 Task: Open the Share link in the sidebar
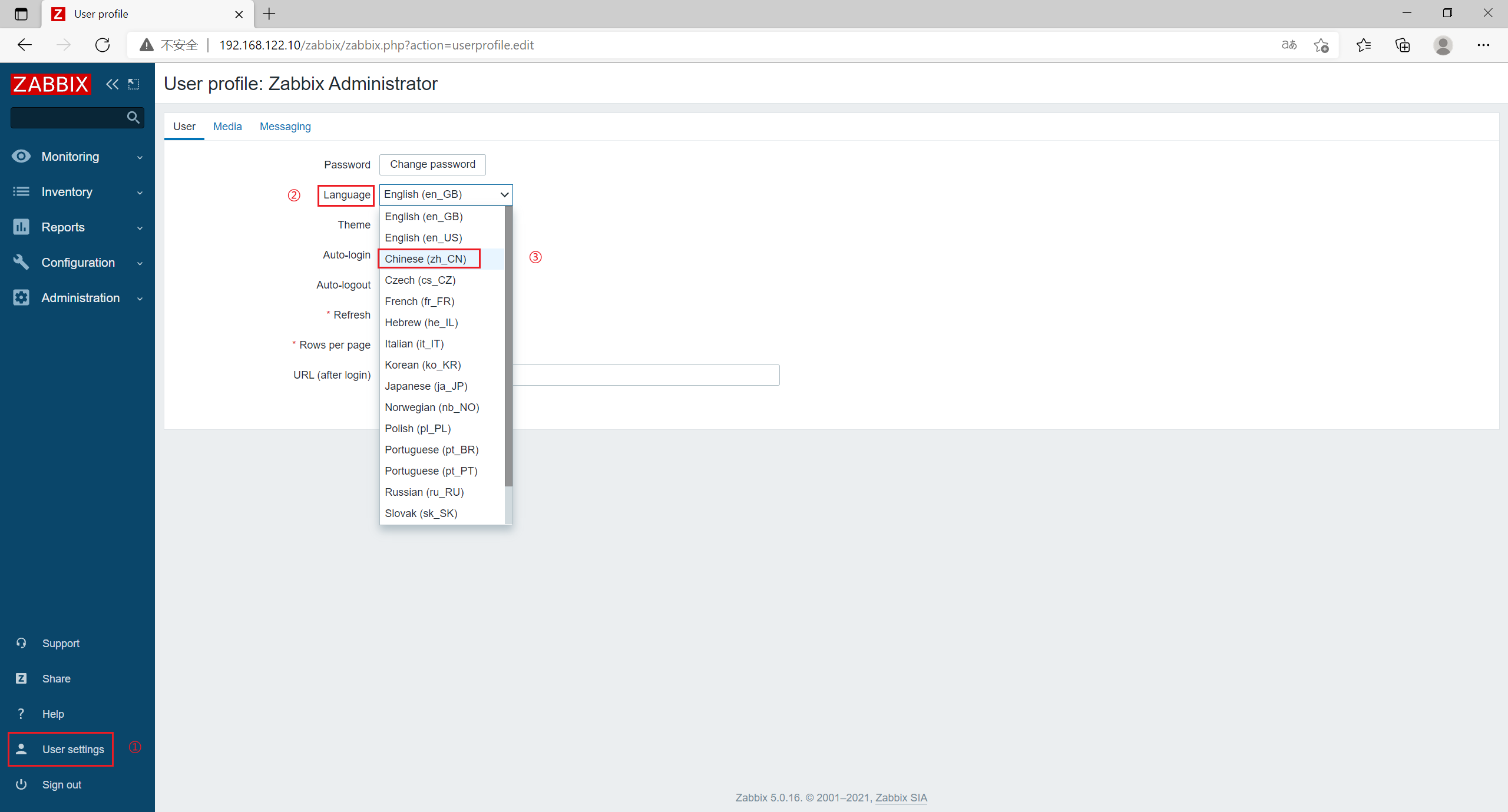point(56,679)
